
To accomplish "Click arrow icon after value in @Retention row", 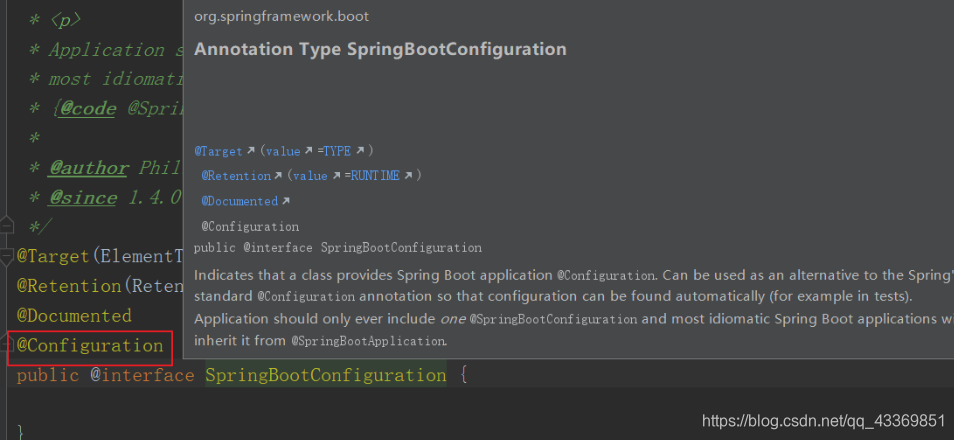I will [335, 175].
